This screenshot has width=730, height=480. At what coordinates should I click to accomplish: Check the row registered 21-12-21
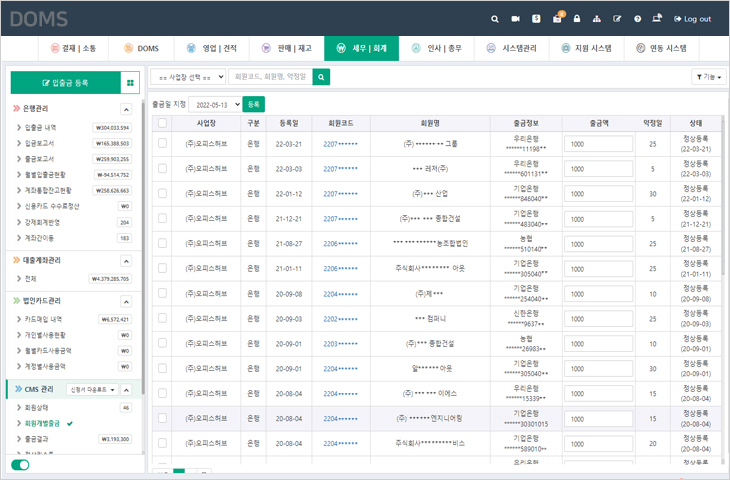pos(162,218)
